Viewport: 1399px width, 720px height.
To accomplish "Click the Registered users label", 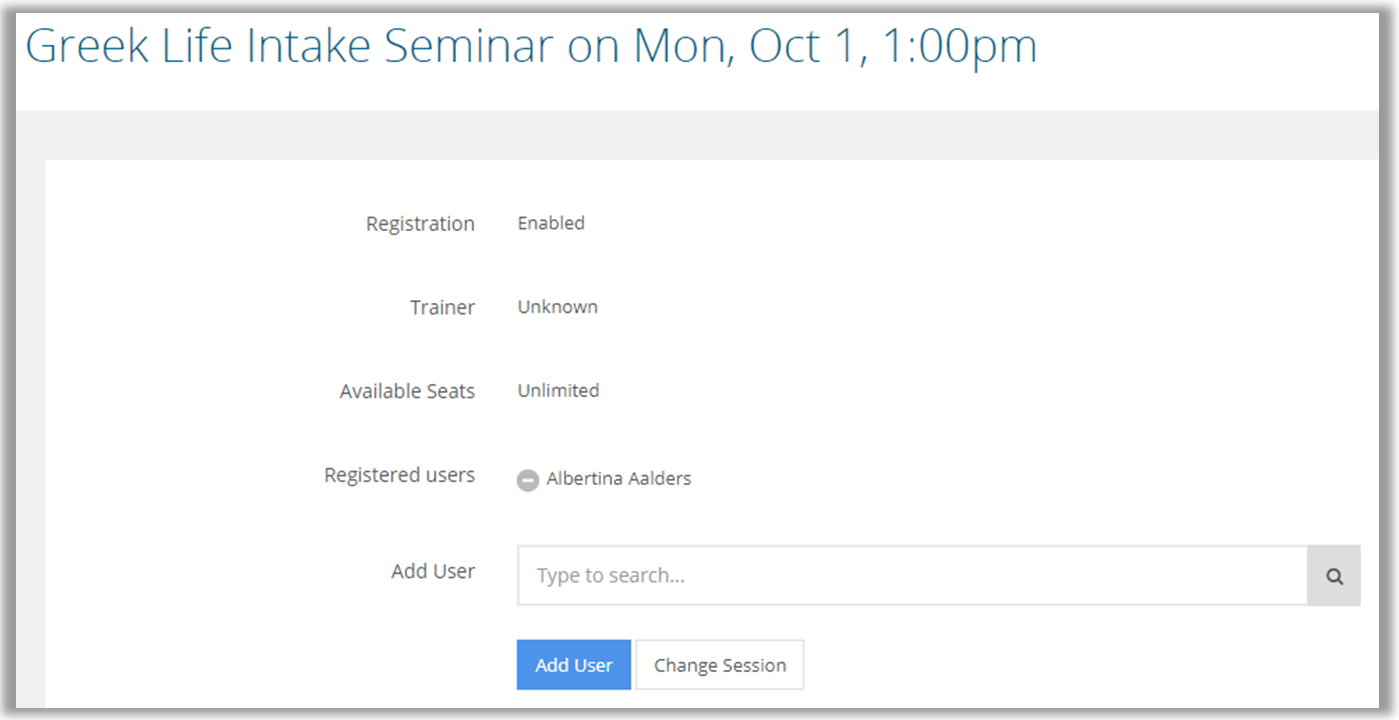I will pos(399,475).
